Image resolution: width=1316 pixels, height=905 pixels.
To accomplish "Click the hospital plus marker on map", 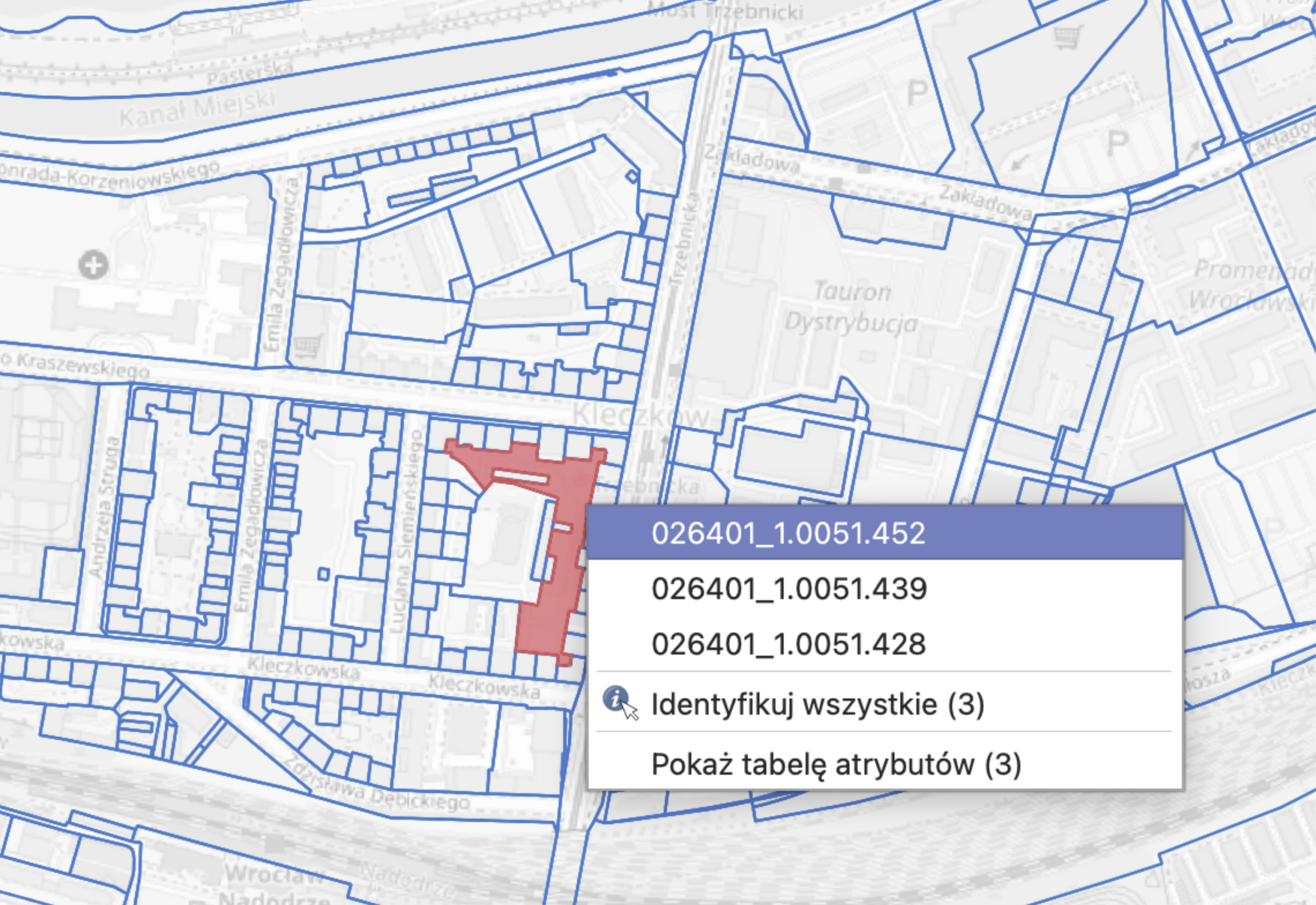I will pyautogui.click(x=94, y=265).
